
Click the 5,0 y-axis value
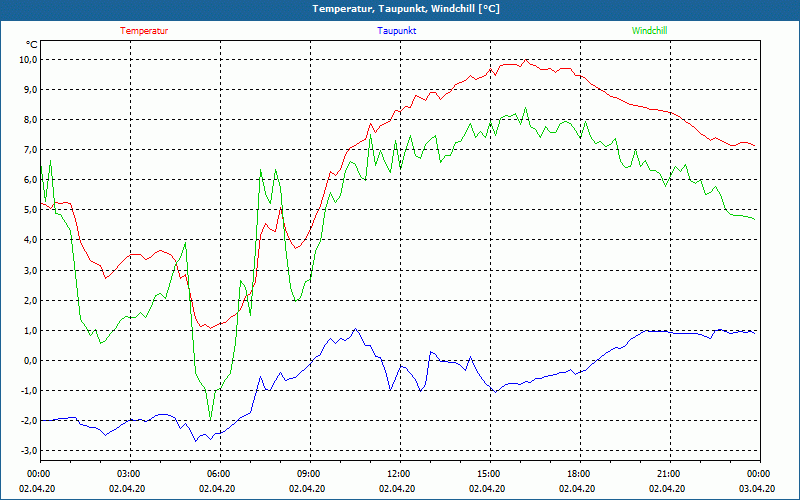pyautogui.click(x=31, y=210)
